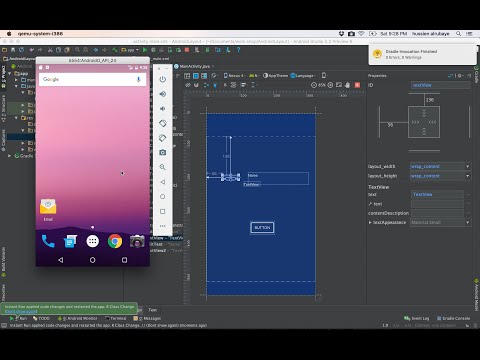Click emulator zoom magnifier icon
Image resolution: width=480 pixels, height=360 pixels.
(163, 167)
